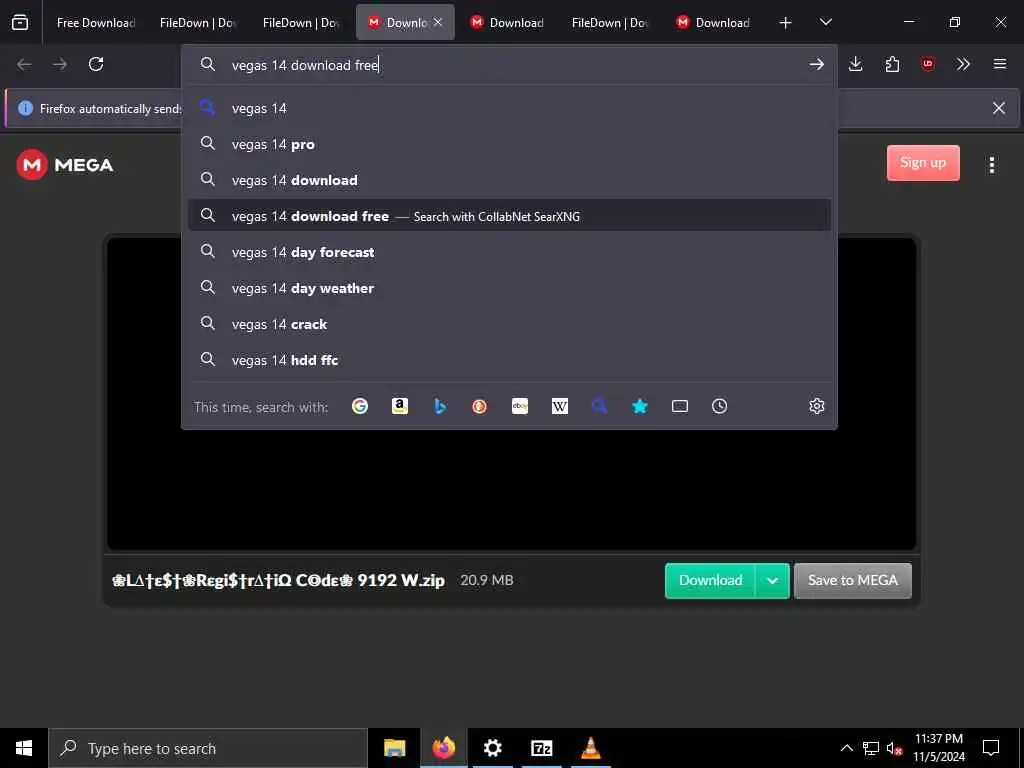The height and width of the screenshot is (768, 1024).
Task: Open Firefox View in the tab bar
Action: pos(20,22)
